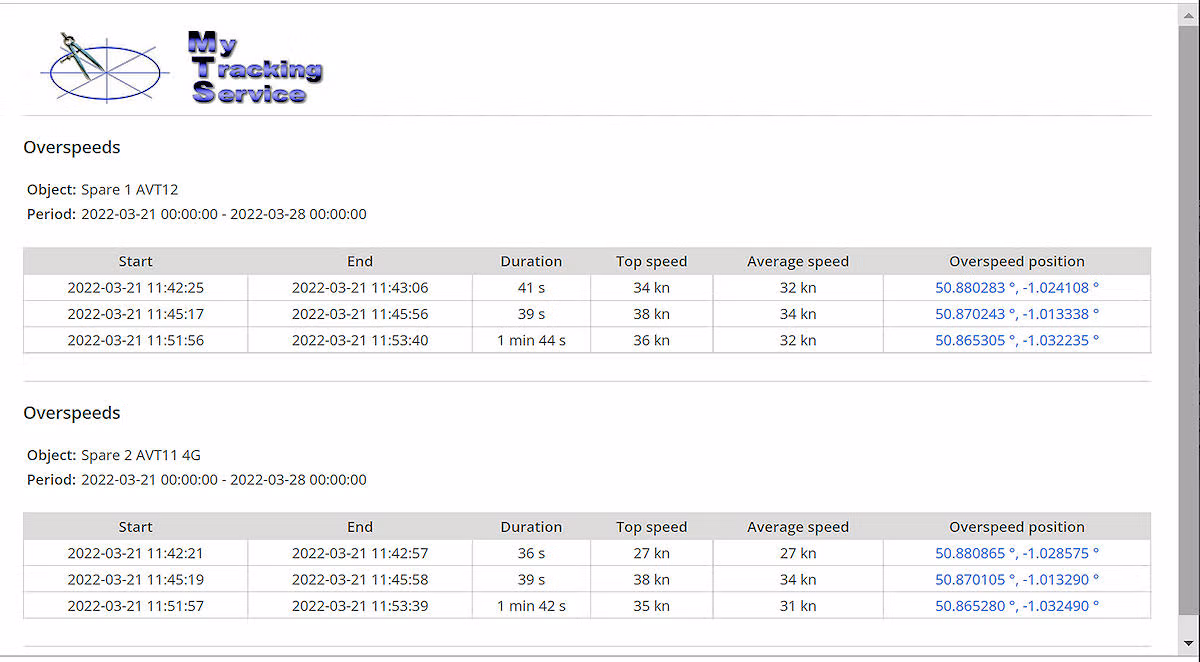Click start time 2022-03-21 11:42:25
1200x662 pixels.
[x=136, y=288]
